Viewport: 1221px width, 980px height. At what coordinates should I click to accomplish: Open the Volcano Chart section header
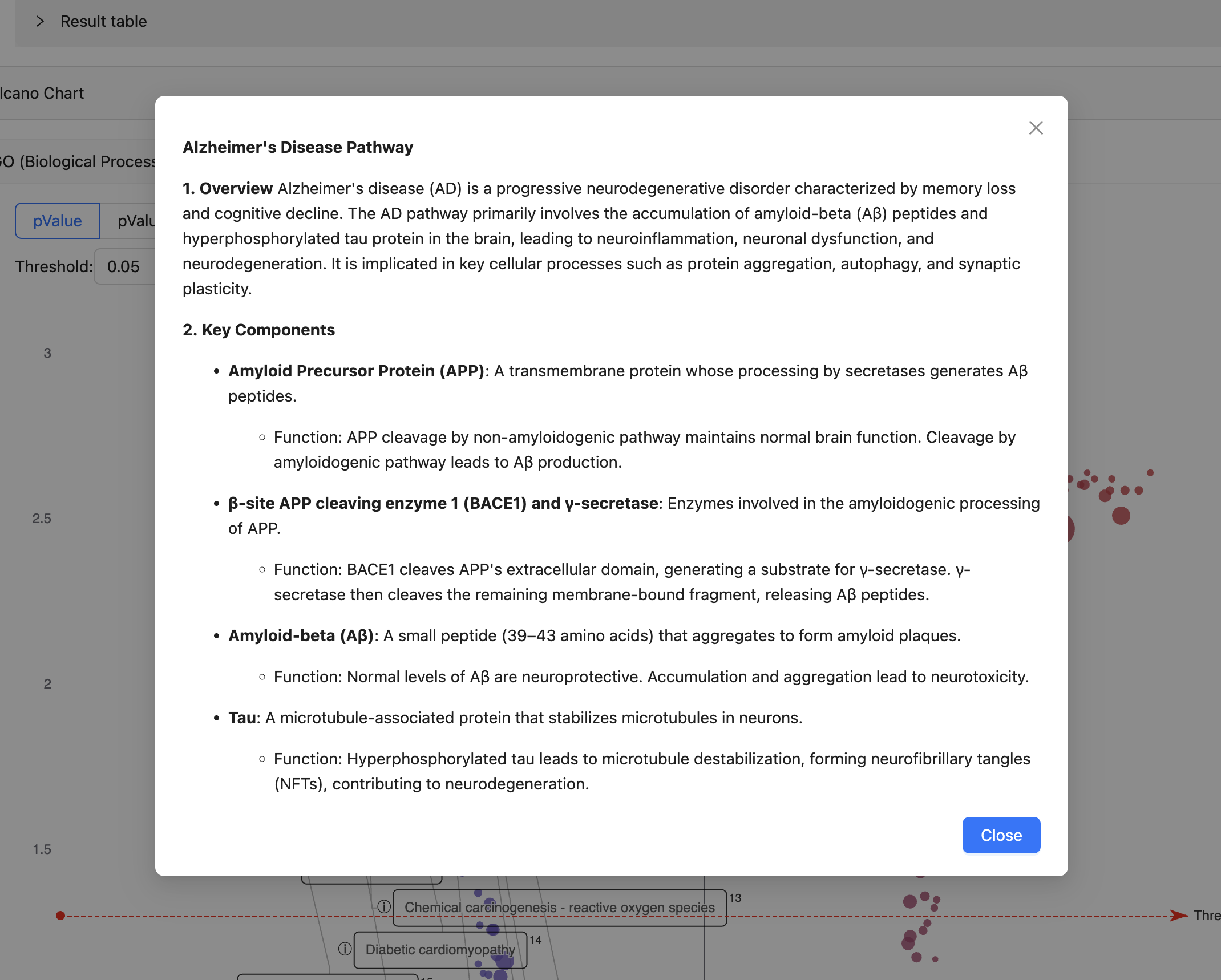point(42,93)
